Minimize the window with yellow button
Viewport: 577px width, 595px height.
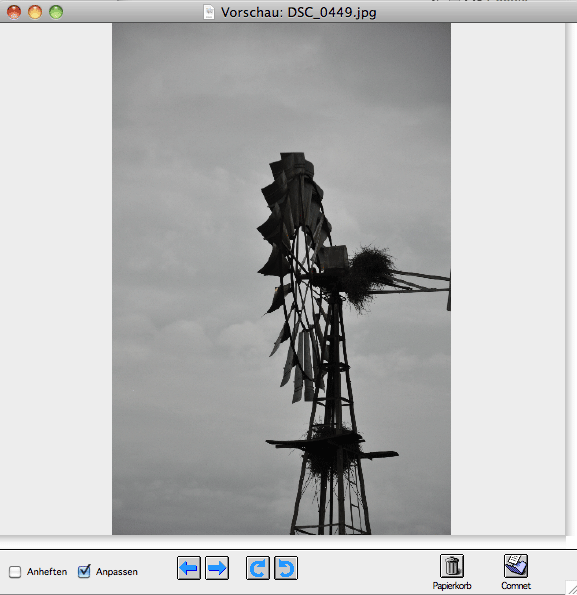coord(35,12)
